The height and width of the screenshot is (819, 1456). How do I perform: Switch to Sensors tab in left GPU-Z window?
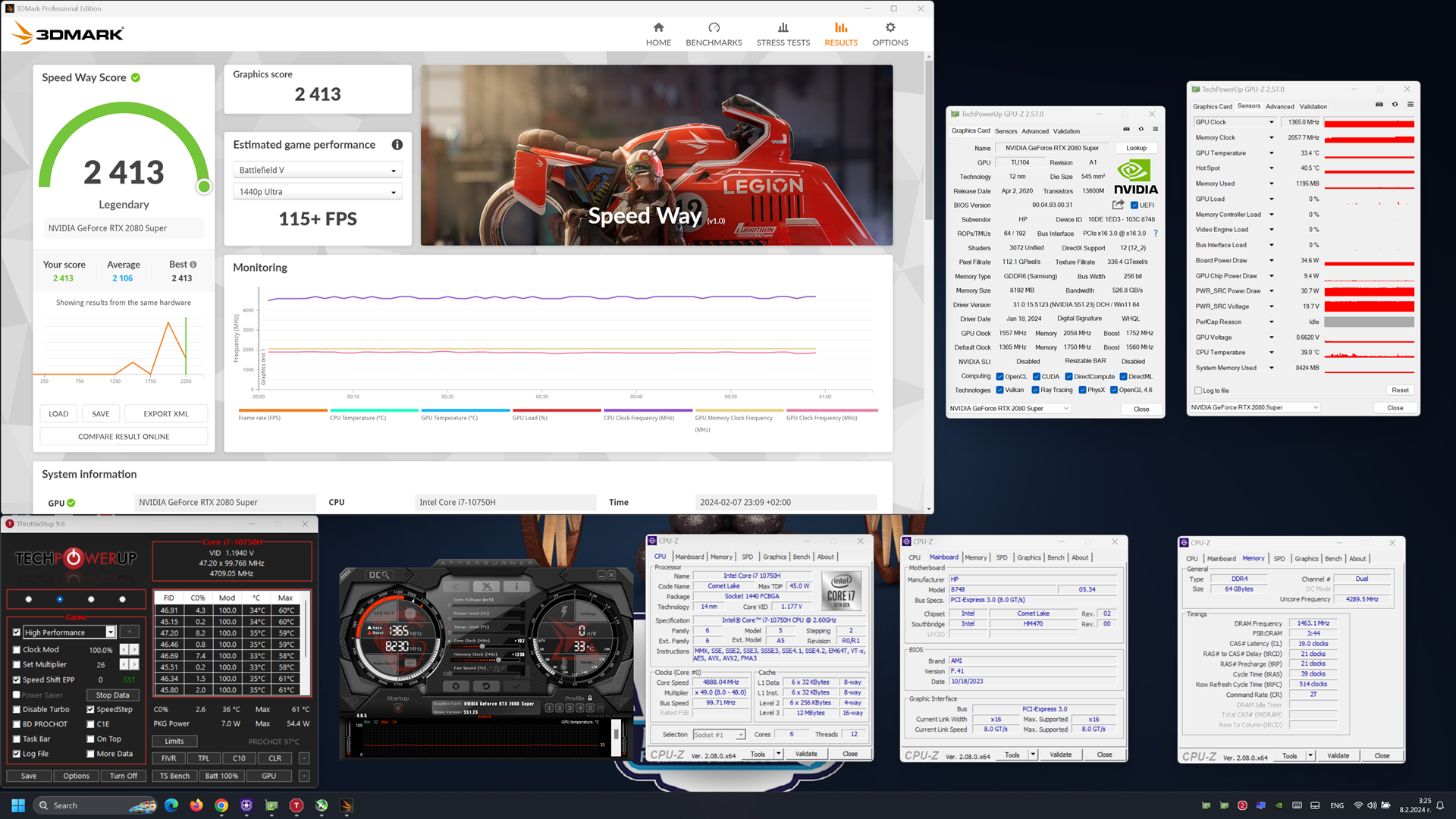[x=1006, y=131]
